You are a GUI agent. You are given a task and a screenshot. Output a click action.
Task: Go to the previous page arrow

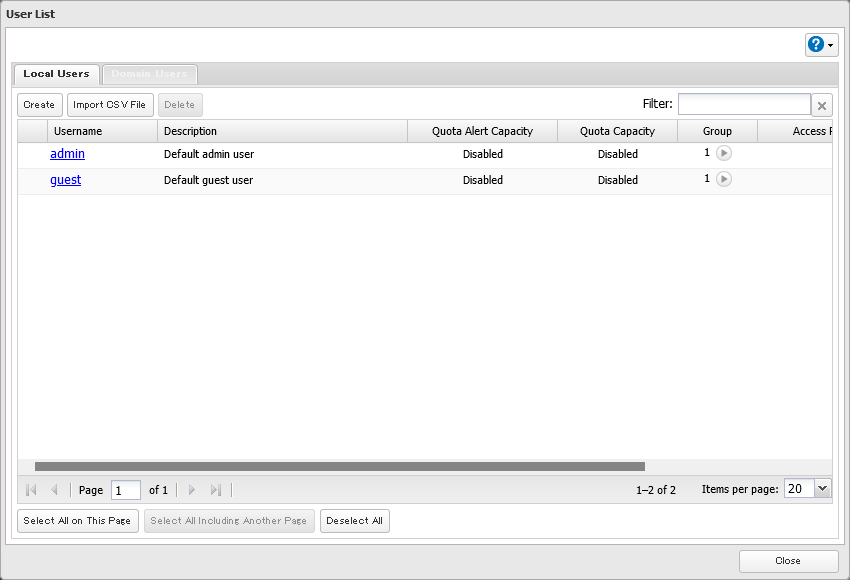[54, 490]
